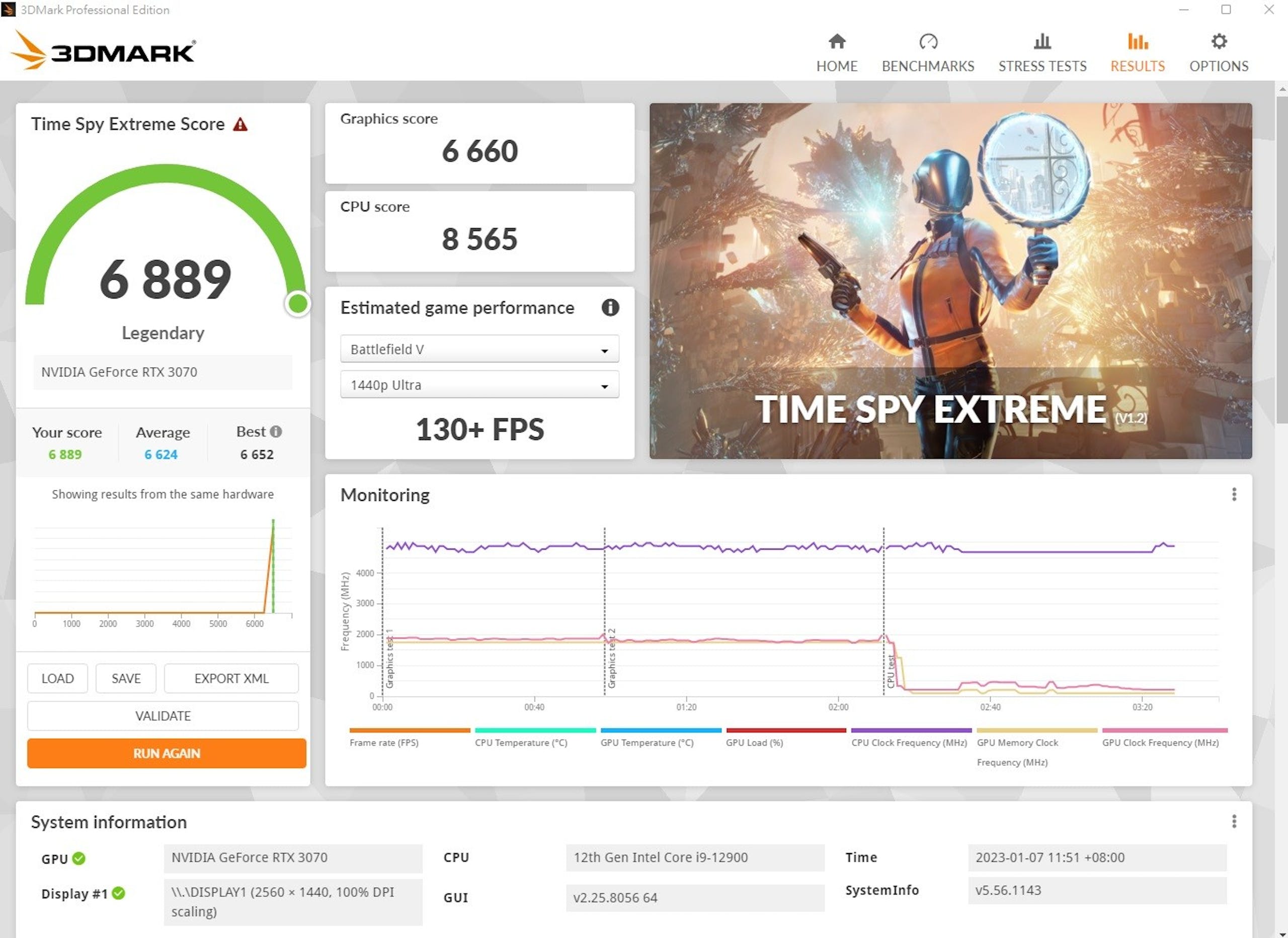Toggle the GPU Clock Frequency legend
The height and width of the screenshot is (938, 1288).
(1164, 737)
